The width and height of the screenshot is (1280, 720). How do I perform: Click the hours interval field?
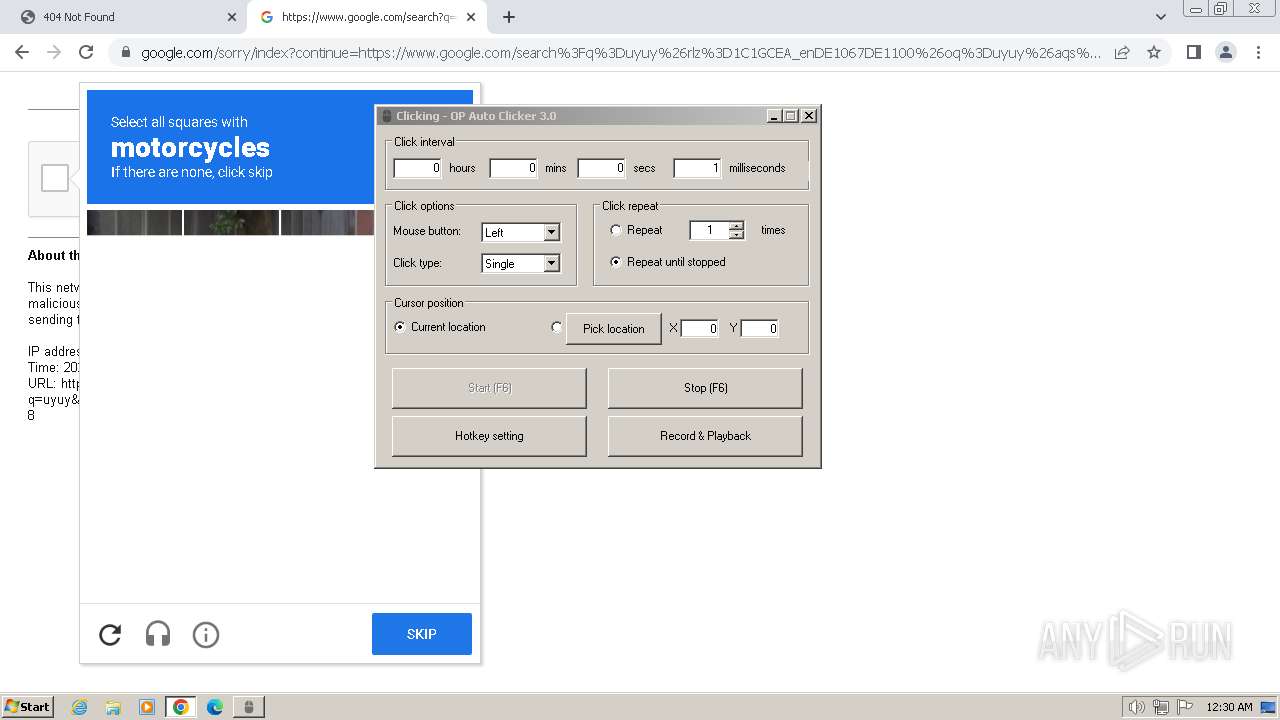pos(418,168)
